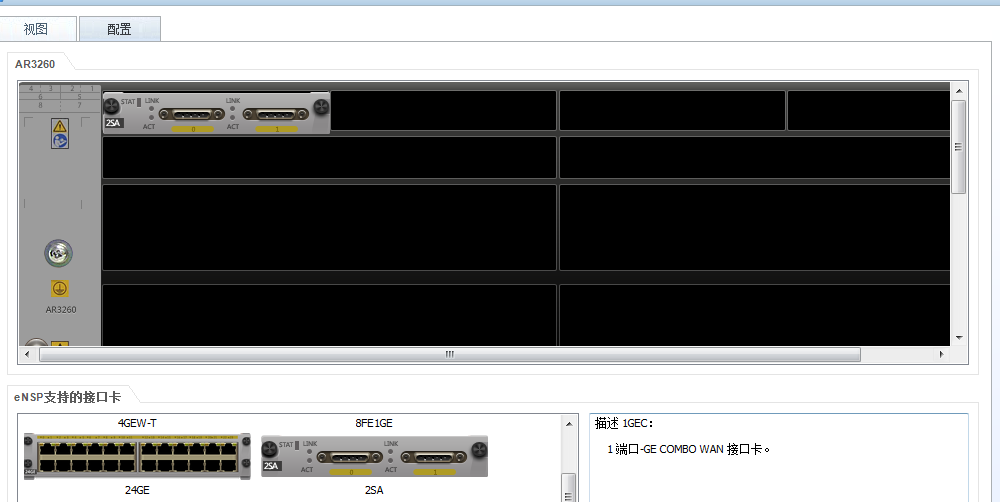Click slot numbering diagram on chassis
Screen dimensions: 1000x502
pyautogui.click(x=60, y=98)
